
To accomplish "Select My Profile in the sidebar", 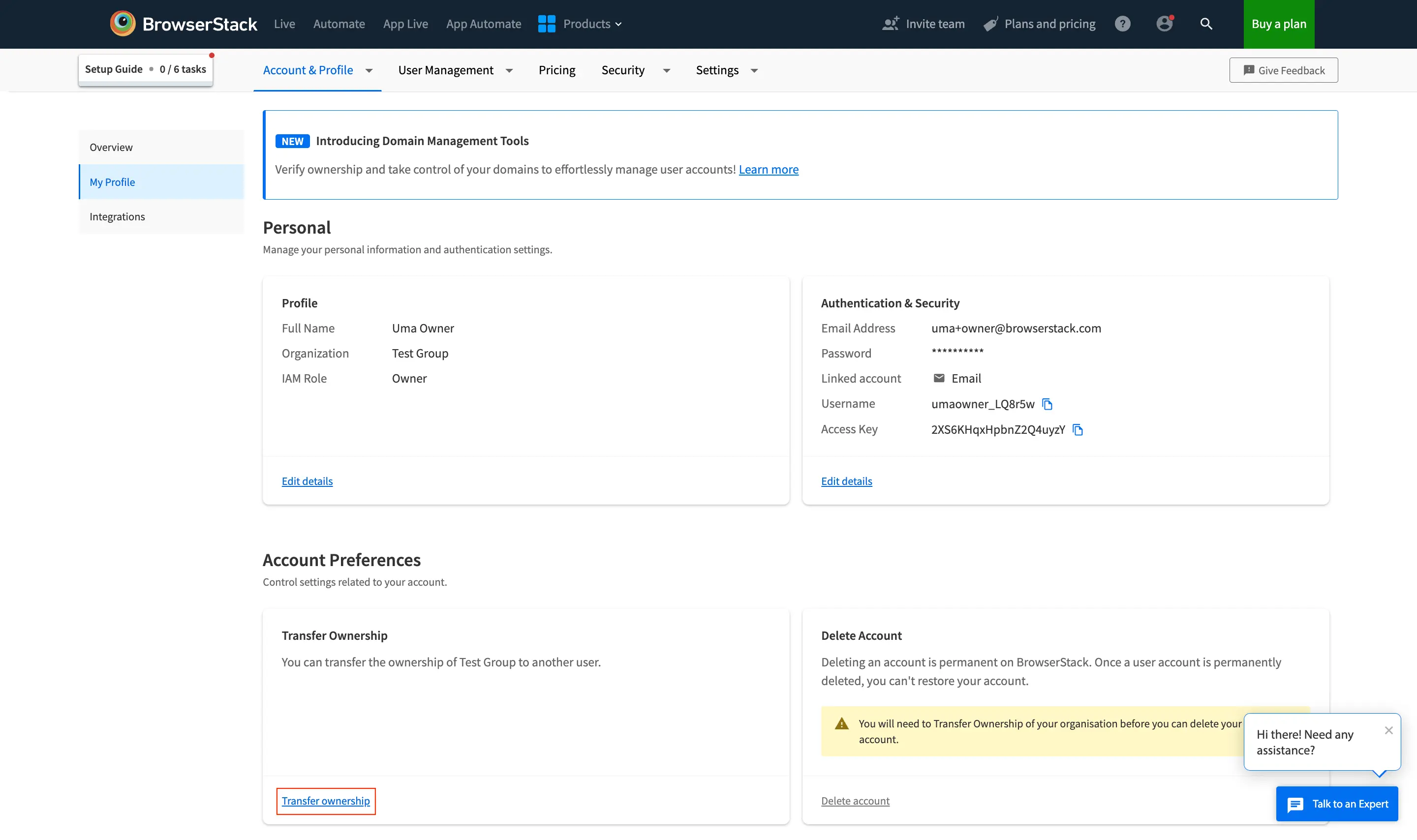I will (x=161, y=181).
